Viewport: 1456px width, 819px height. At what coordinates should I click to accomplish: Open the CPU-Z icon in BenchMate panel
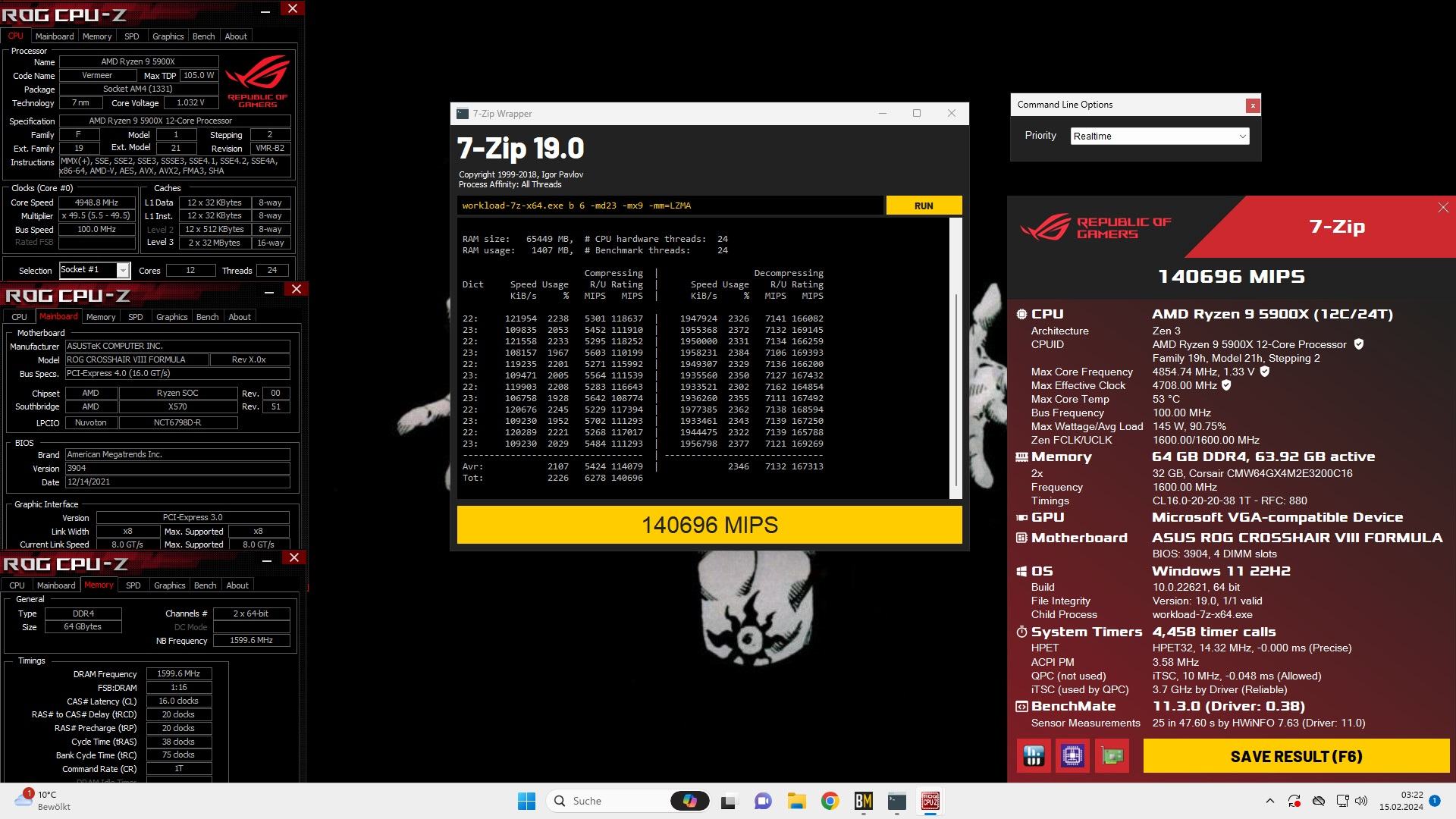click(1072, 756)
